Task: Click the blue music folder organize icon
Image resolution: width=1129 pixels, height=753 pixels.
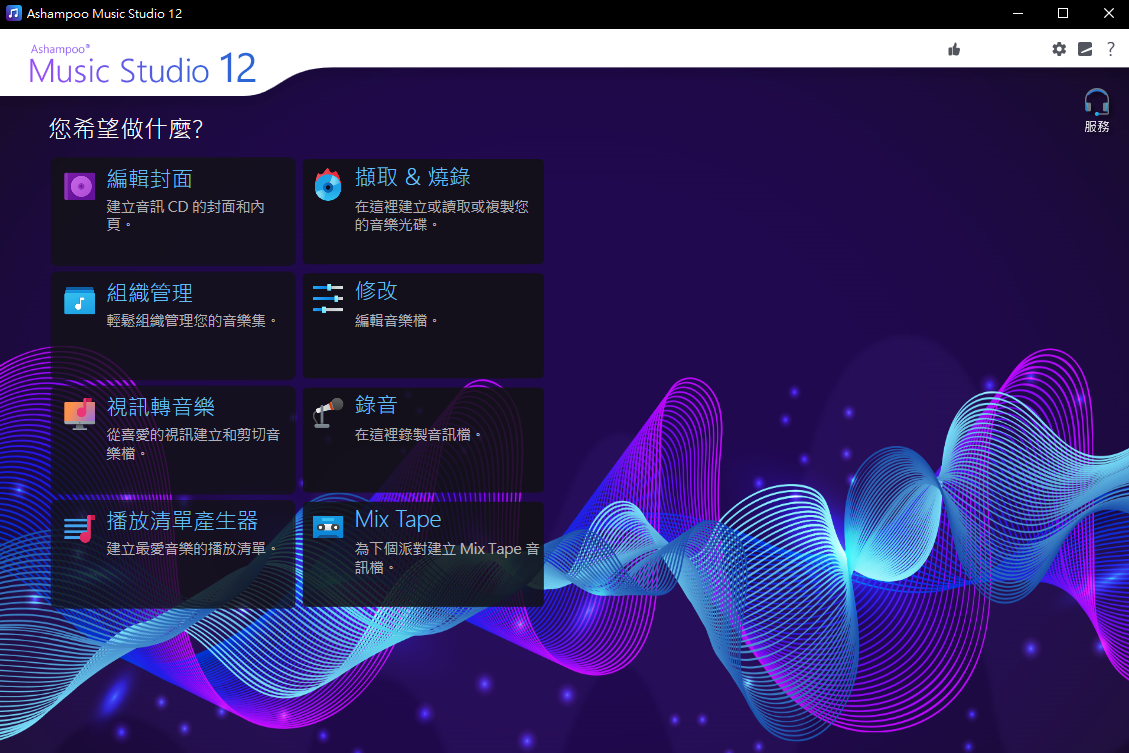Action: coord(79,300)
